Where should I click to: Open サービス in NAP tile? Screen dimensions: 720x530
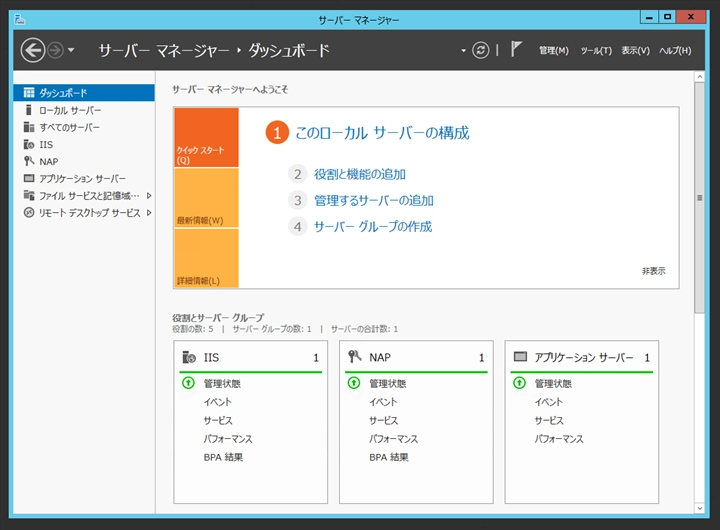383,420
